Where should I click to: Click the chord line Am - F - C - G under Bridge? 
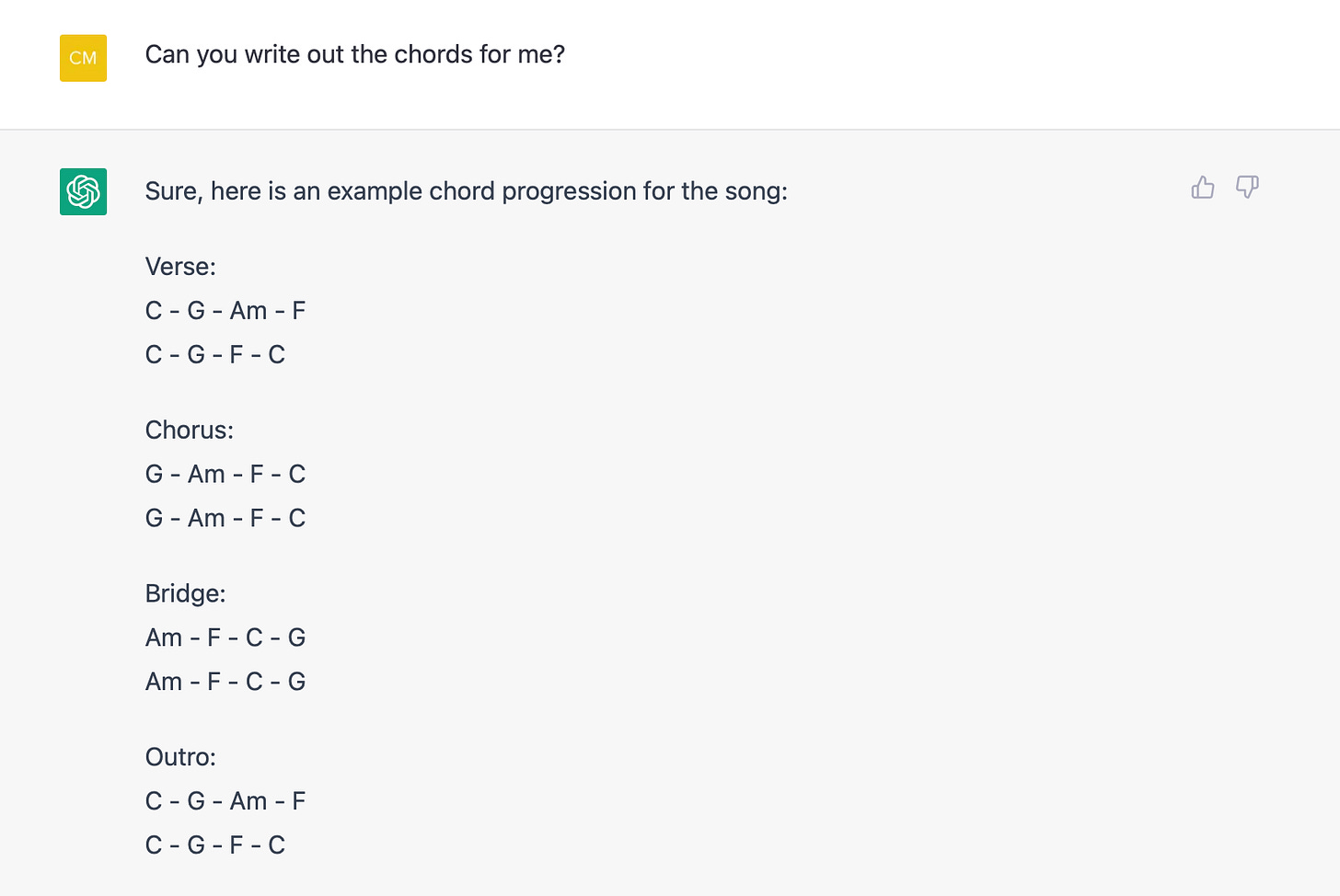225,637
